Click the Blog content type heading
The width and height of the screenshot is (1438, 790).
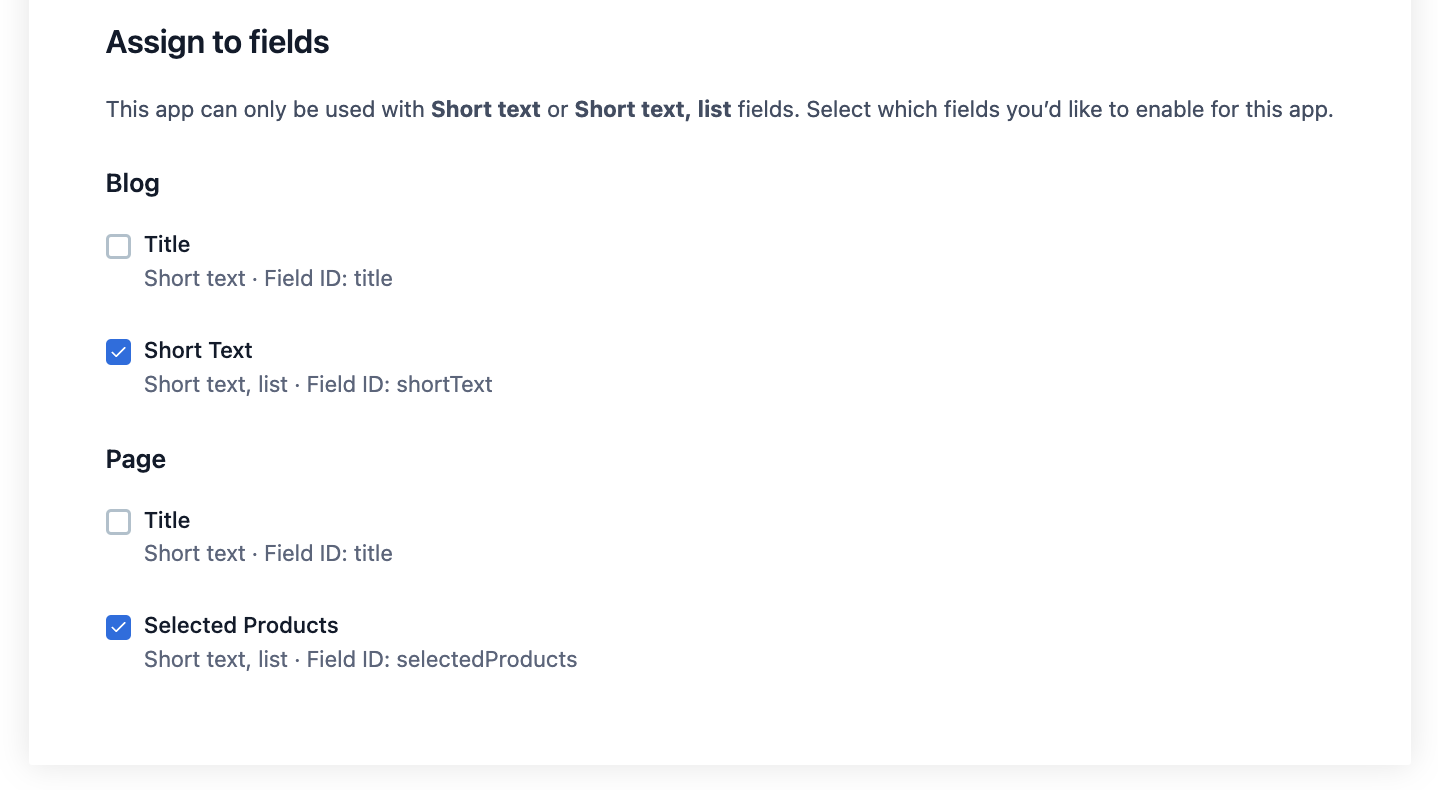(x=132, y=183)
